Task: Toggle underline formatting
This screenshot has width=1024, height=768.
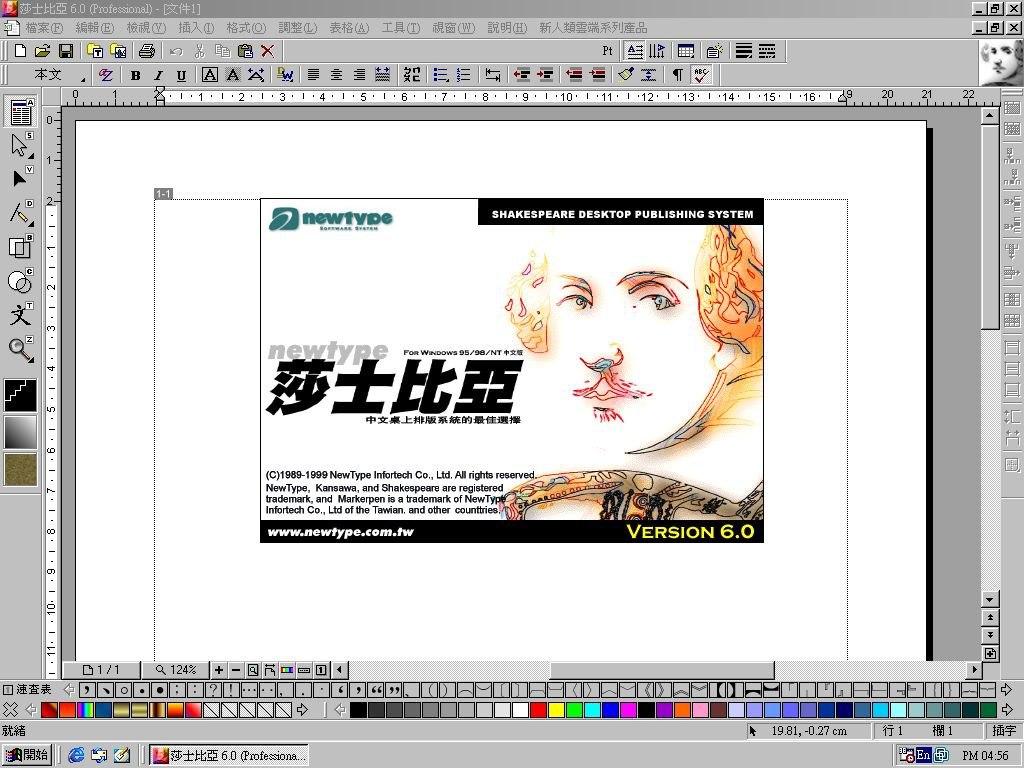Action: (x=181, y=75)
